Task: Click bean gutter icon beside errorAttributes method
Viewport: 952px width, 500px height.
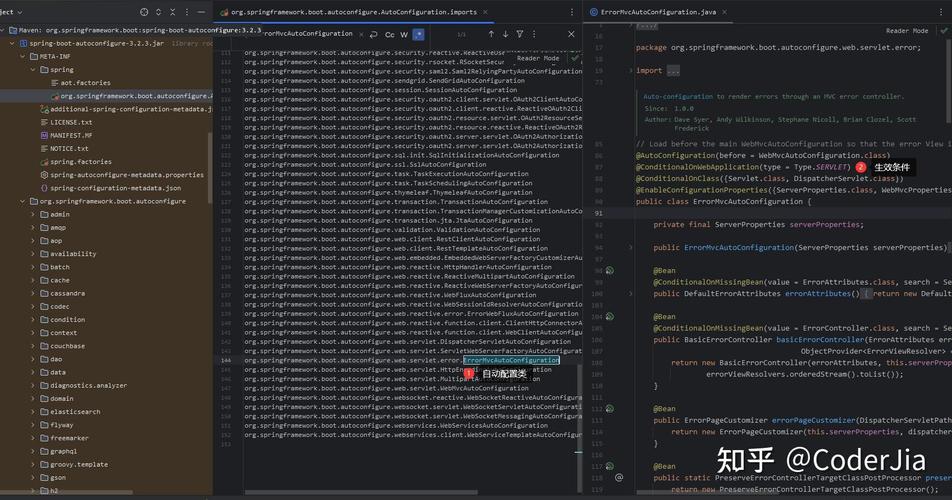Action: click(610, 271)
